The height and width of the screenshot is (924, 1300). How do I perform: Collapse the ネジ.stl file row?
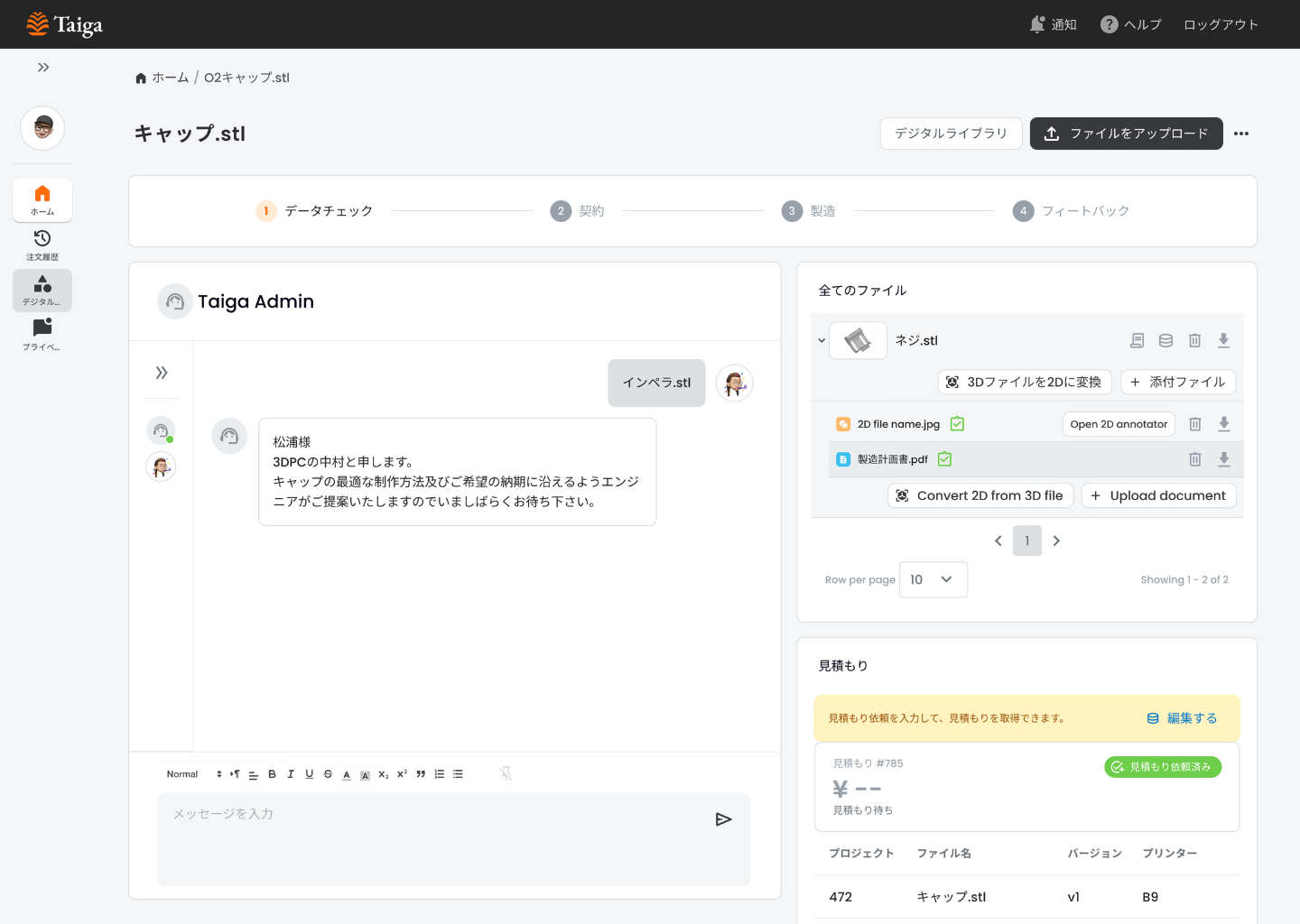[822, 341]
